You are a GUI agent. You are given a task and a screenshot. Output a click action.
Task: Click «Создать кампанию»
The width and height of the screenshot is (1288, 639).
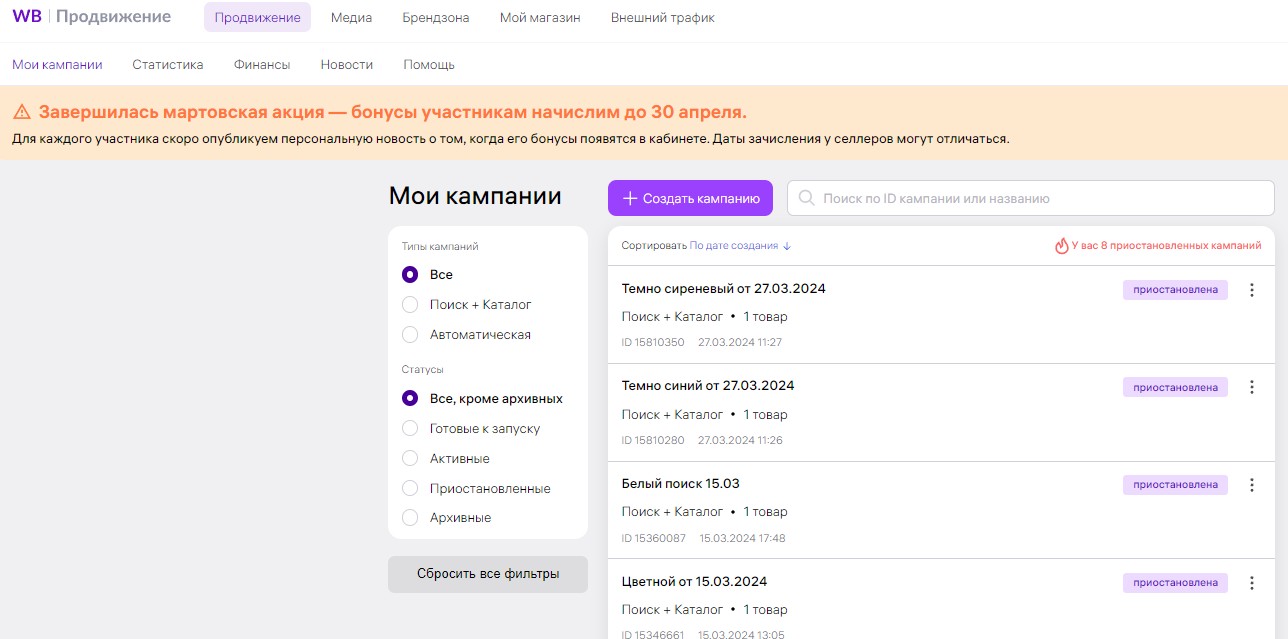690,198
